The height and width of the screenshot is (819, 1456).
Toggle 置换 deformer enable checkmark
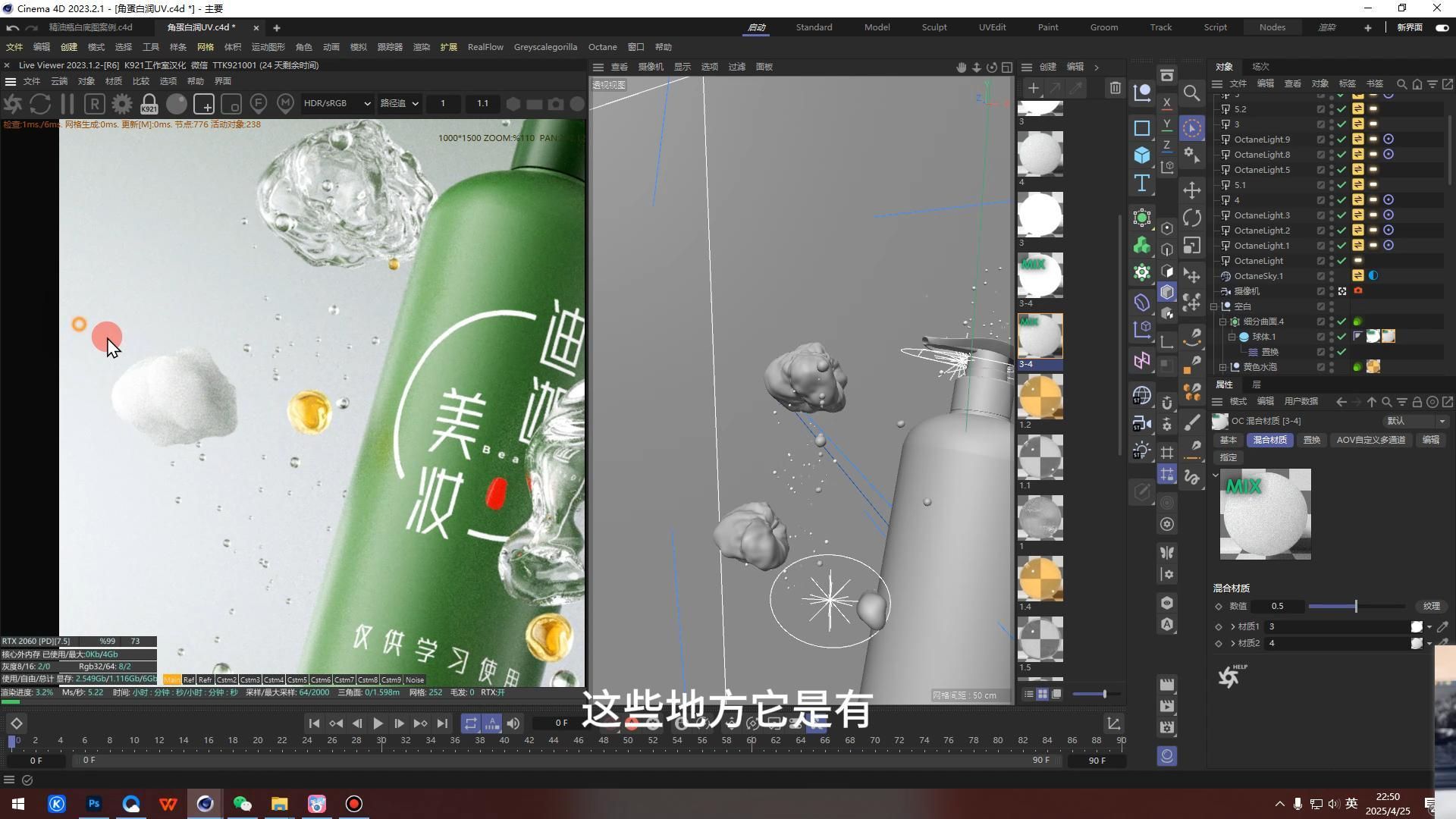click(1341, 352)
